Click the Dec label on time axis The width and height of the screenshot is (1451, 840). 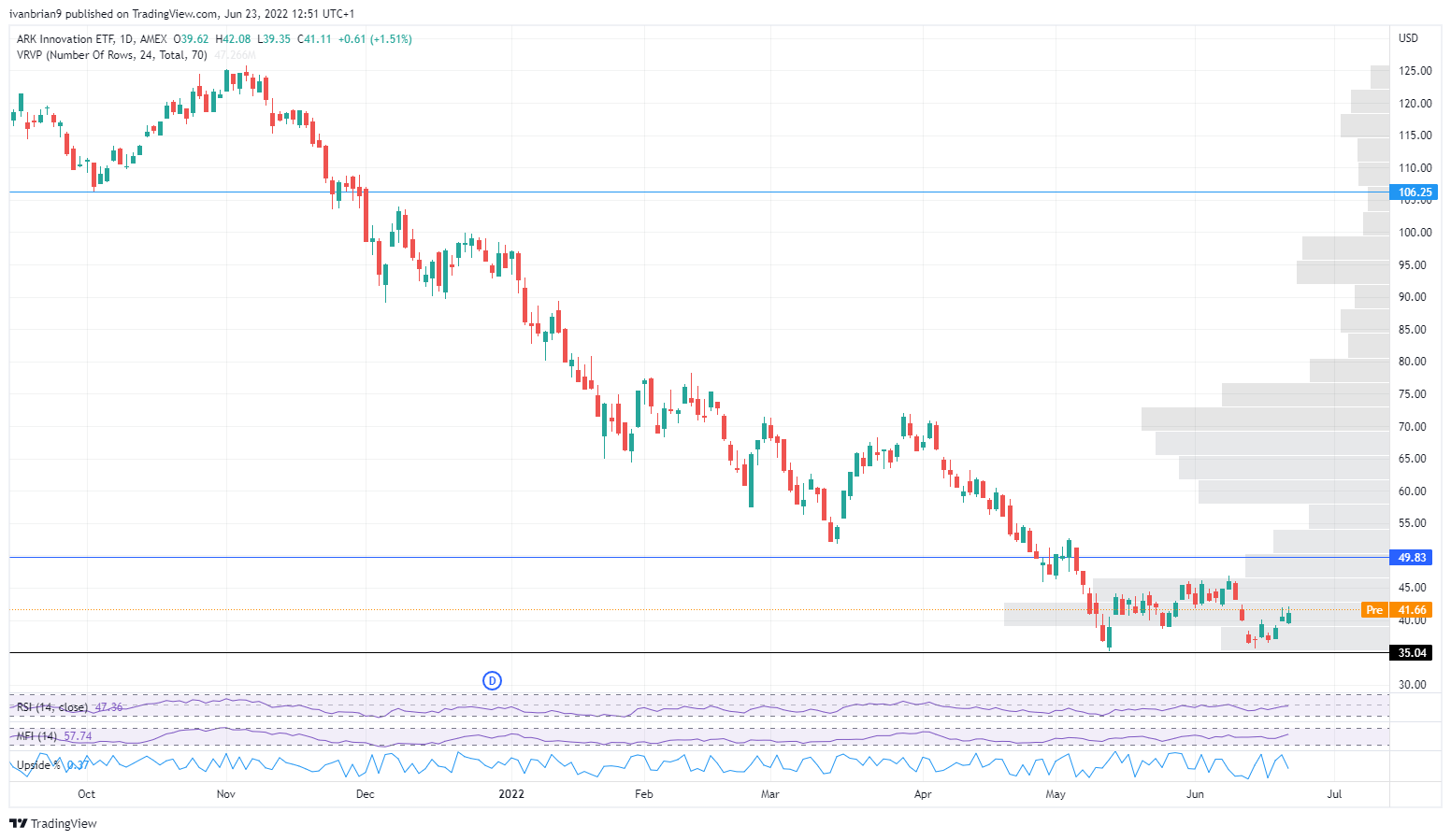coord(365,794)
